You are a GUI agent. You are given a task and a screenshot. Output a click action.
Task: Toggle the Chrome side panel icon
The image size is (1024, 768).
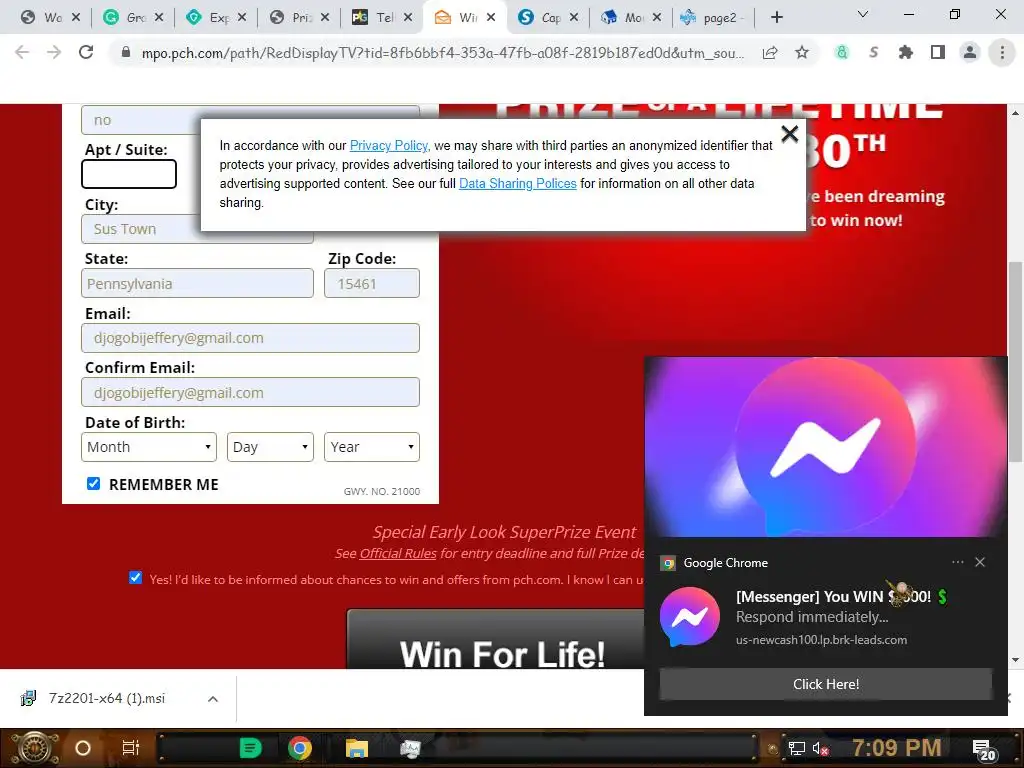tap(938, 52)
